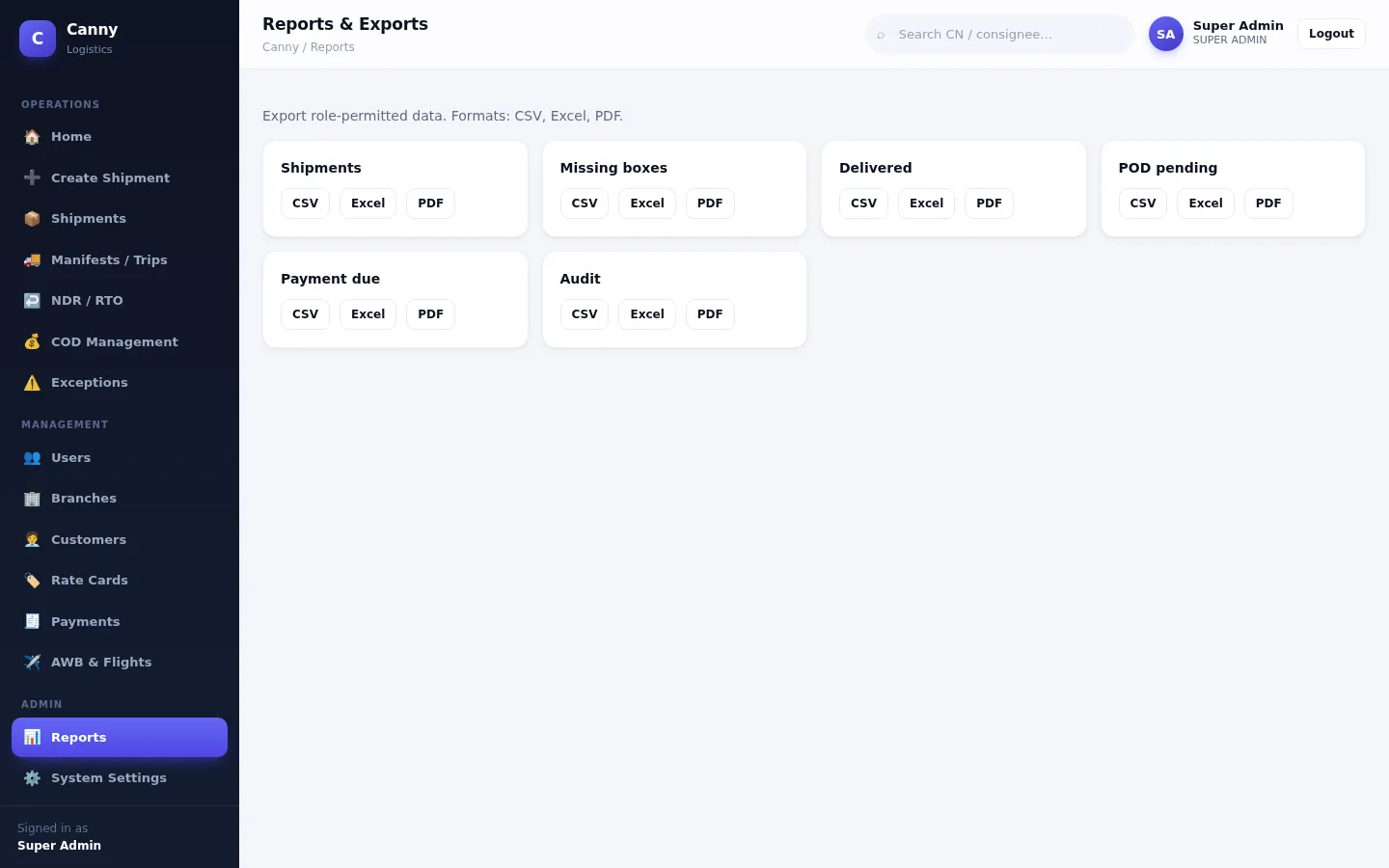
Task: Export POD pending as Excel
Action: (x=1206, y=203)
